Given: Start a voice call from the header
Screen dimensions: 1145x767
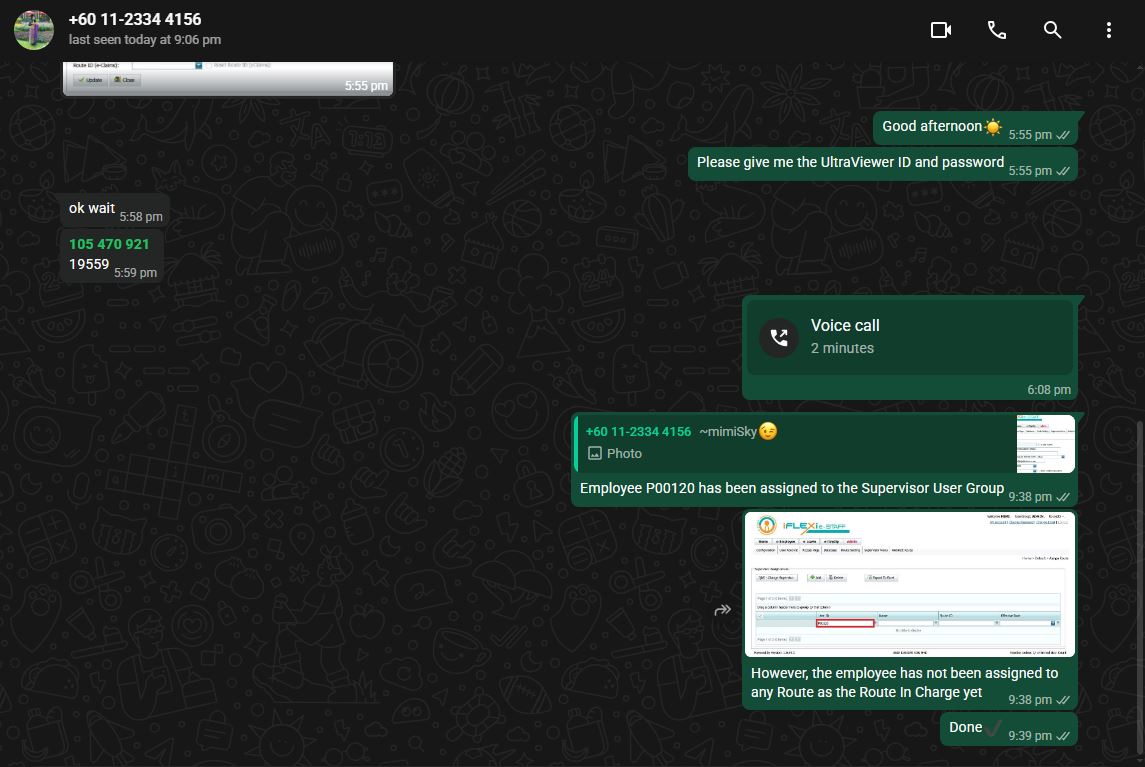Looking at the screenshot, I should [997, 30].
